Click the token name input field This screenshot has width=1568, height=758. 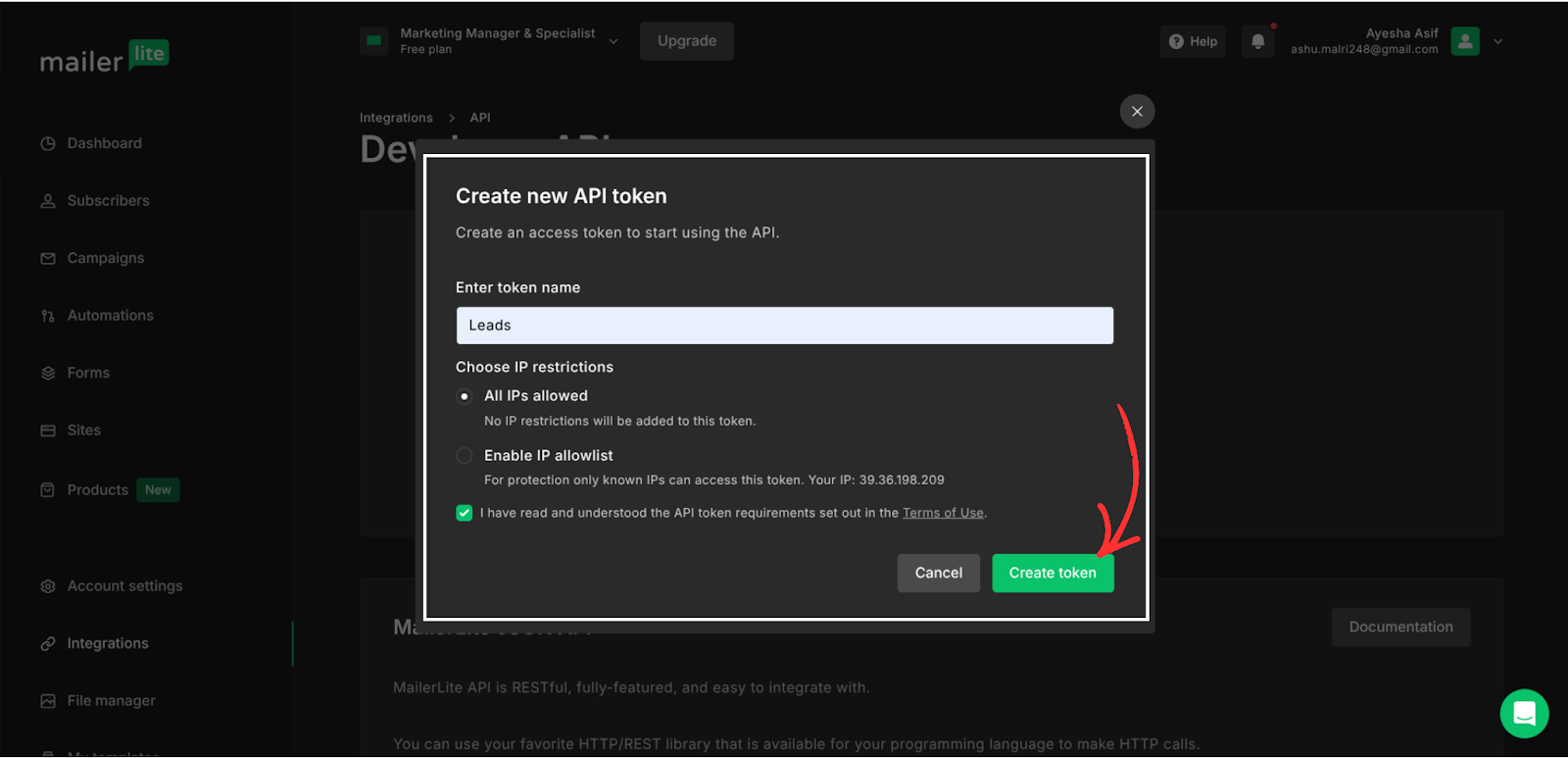785,326
